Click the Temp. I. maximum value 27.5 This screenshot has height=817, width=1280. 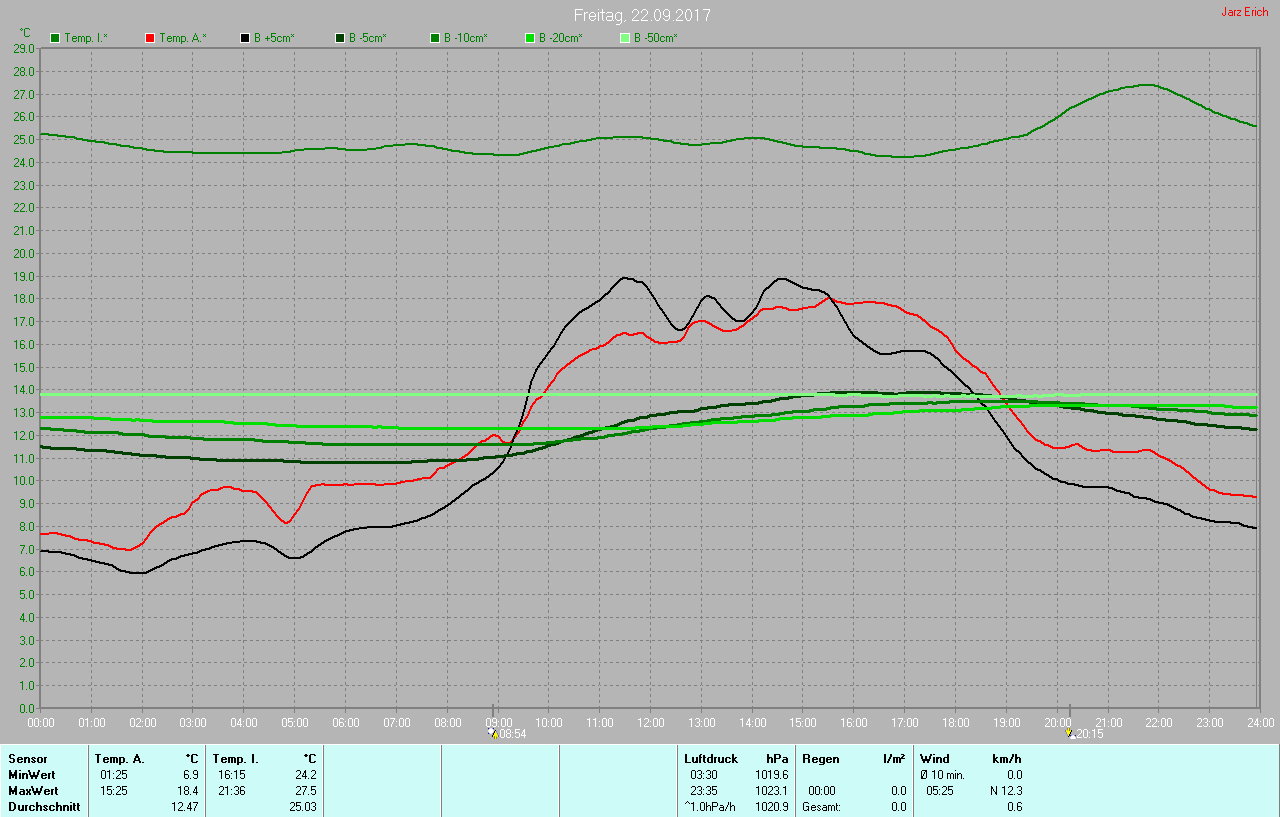pyautogui.click(x=304, y=791)
